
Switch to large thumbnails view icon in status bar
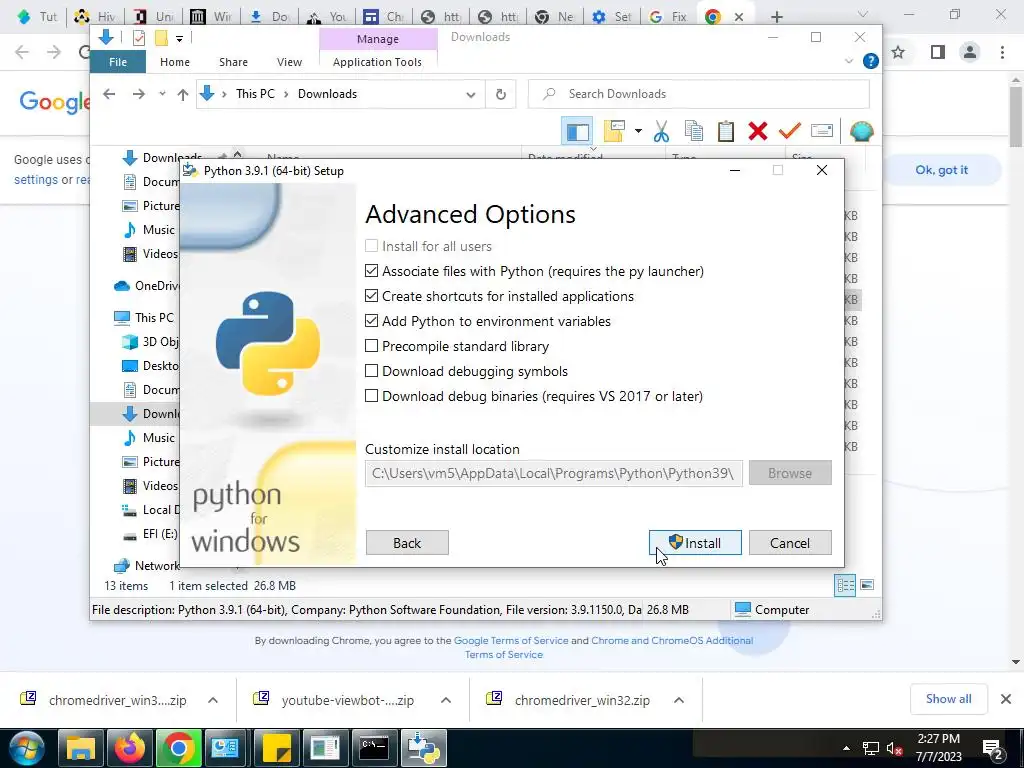click(x=867, y=585)
